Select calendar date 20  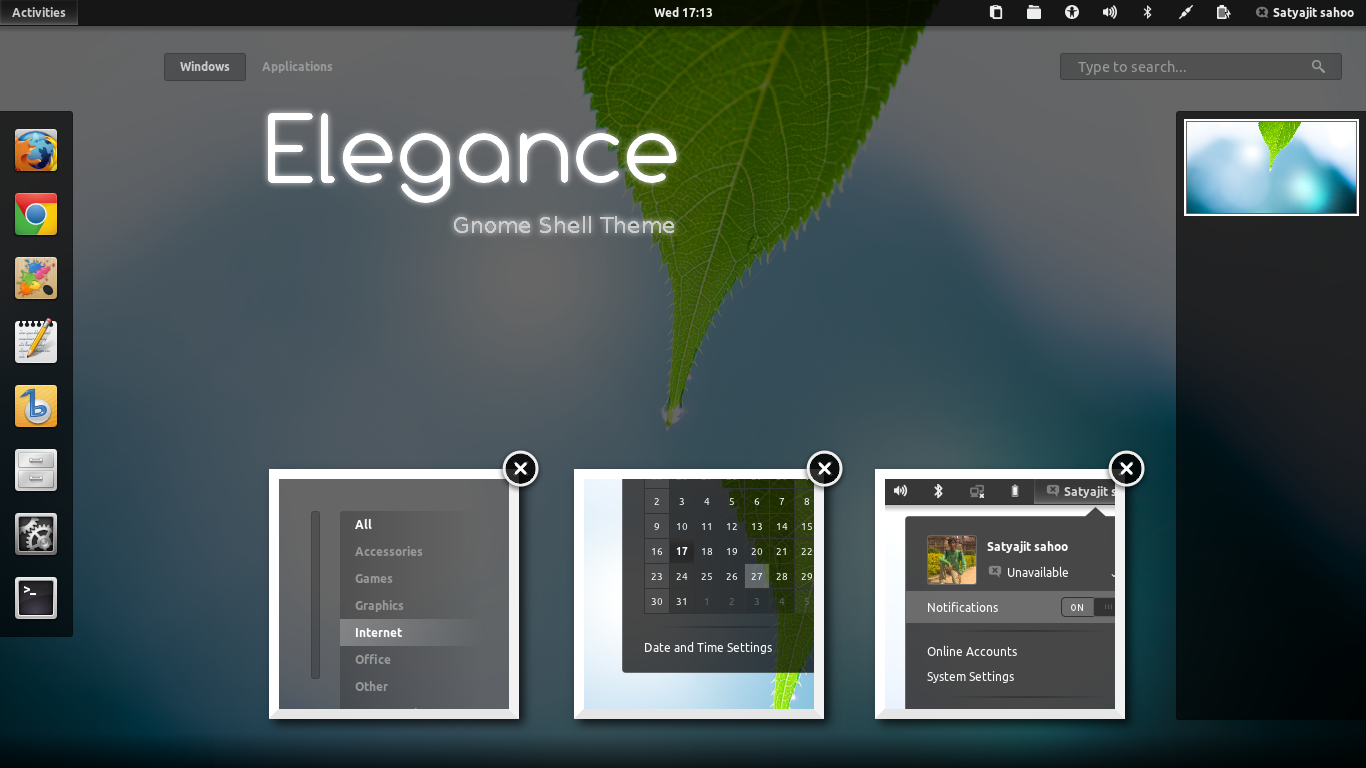[x=757, y=551]
